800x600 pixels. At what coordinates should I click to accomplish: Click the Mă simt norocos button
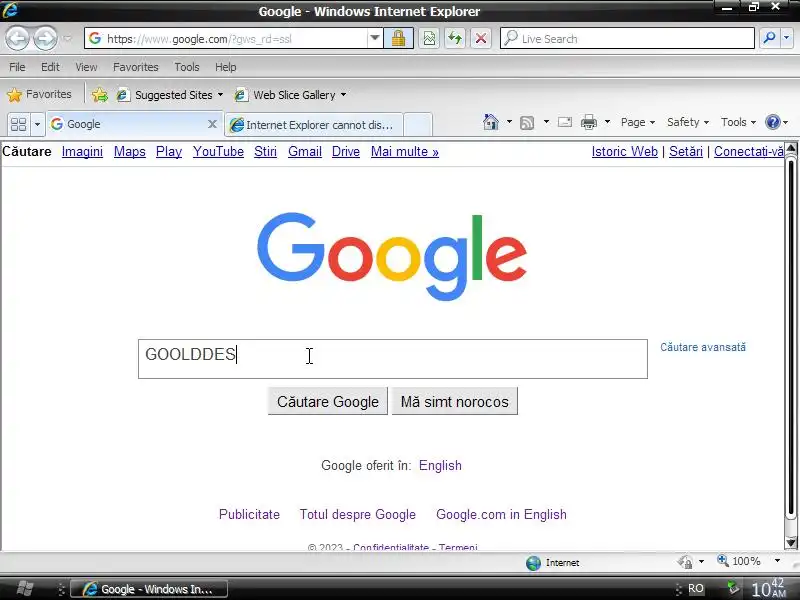tap(455, 402)
